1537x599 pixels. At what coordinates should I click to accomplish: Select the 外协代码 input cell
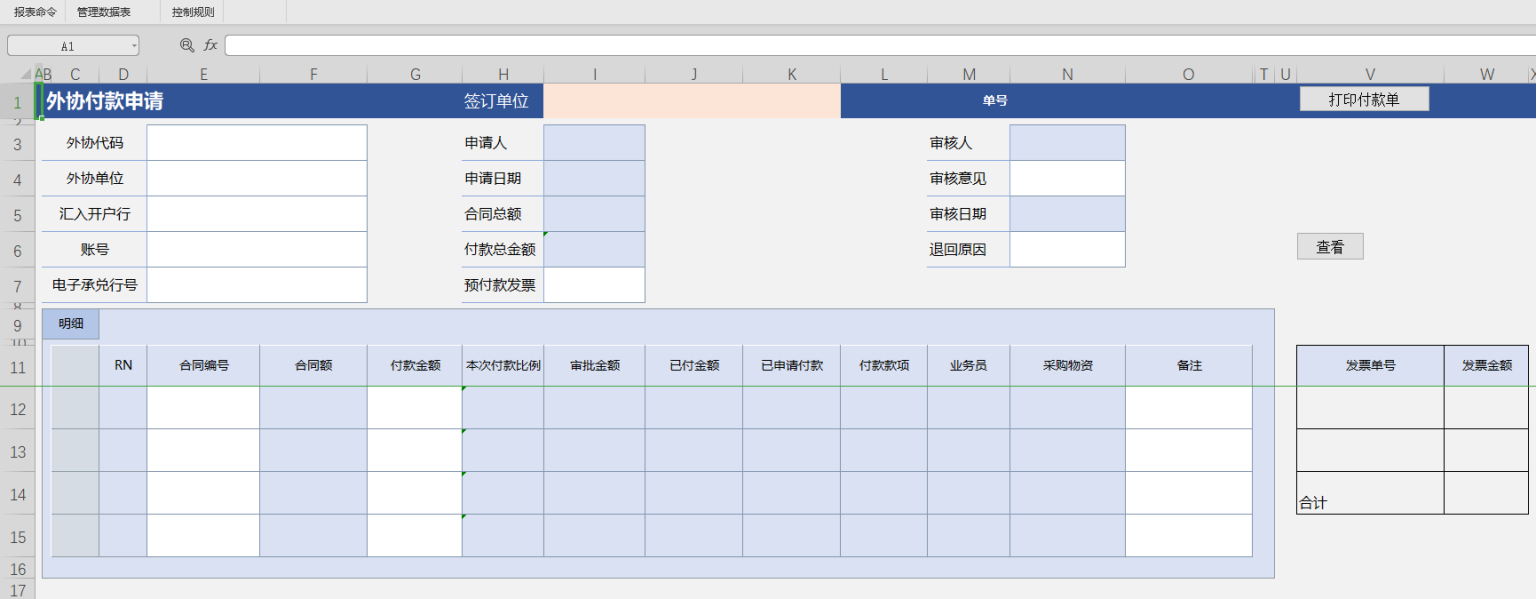pyautogui.click(x=257, y=143)
